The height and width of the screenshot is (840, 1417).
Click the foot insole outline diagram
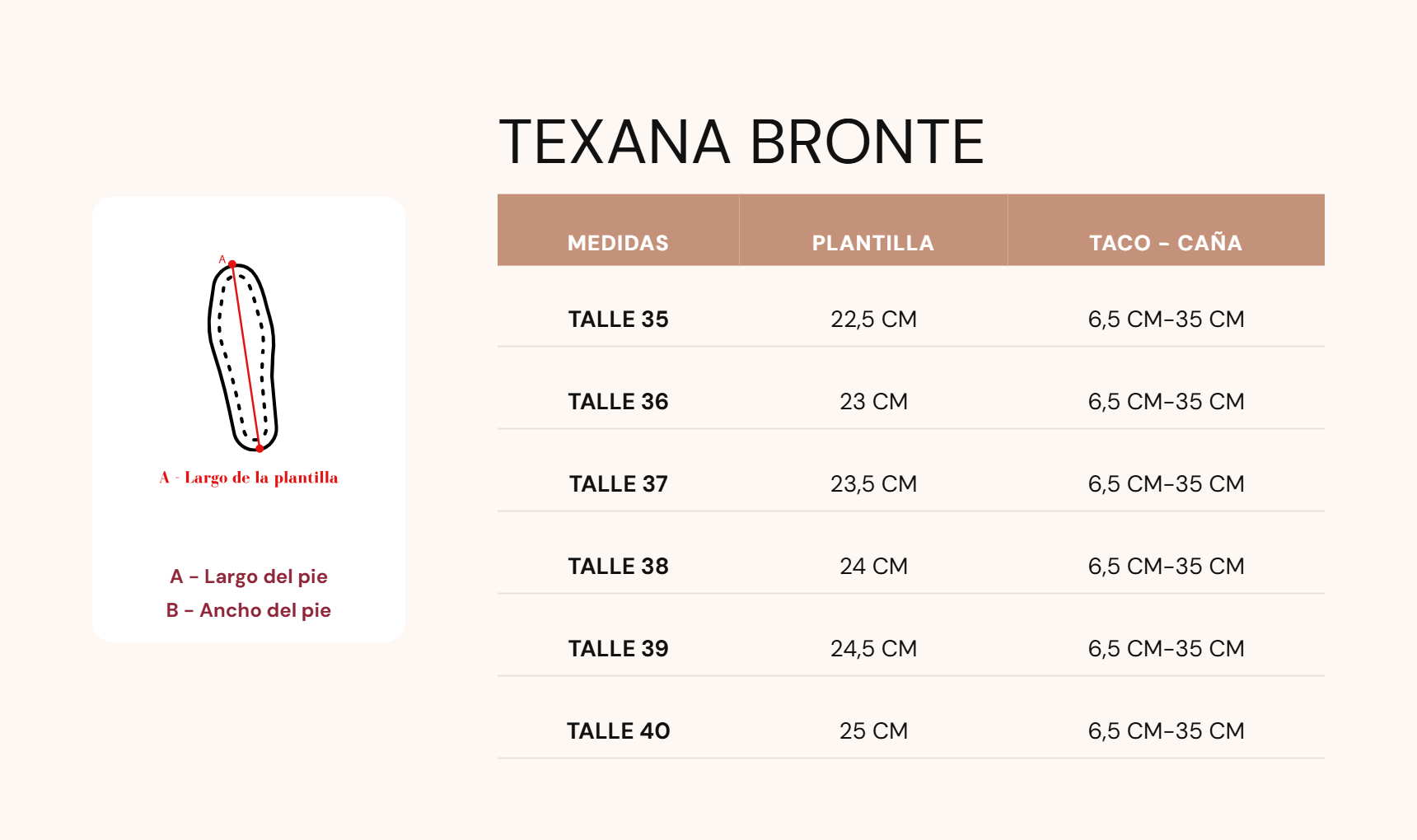pos(242,357)
